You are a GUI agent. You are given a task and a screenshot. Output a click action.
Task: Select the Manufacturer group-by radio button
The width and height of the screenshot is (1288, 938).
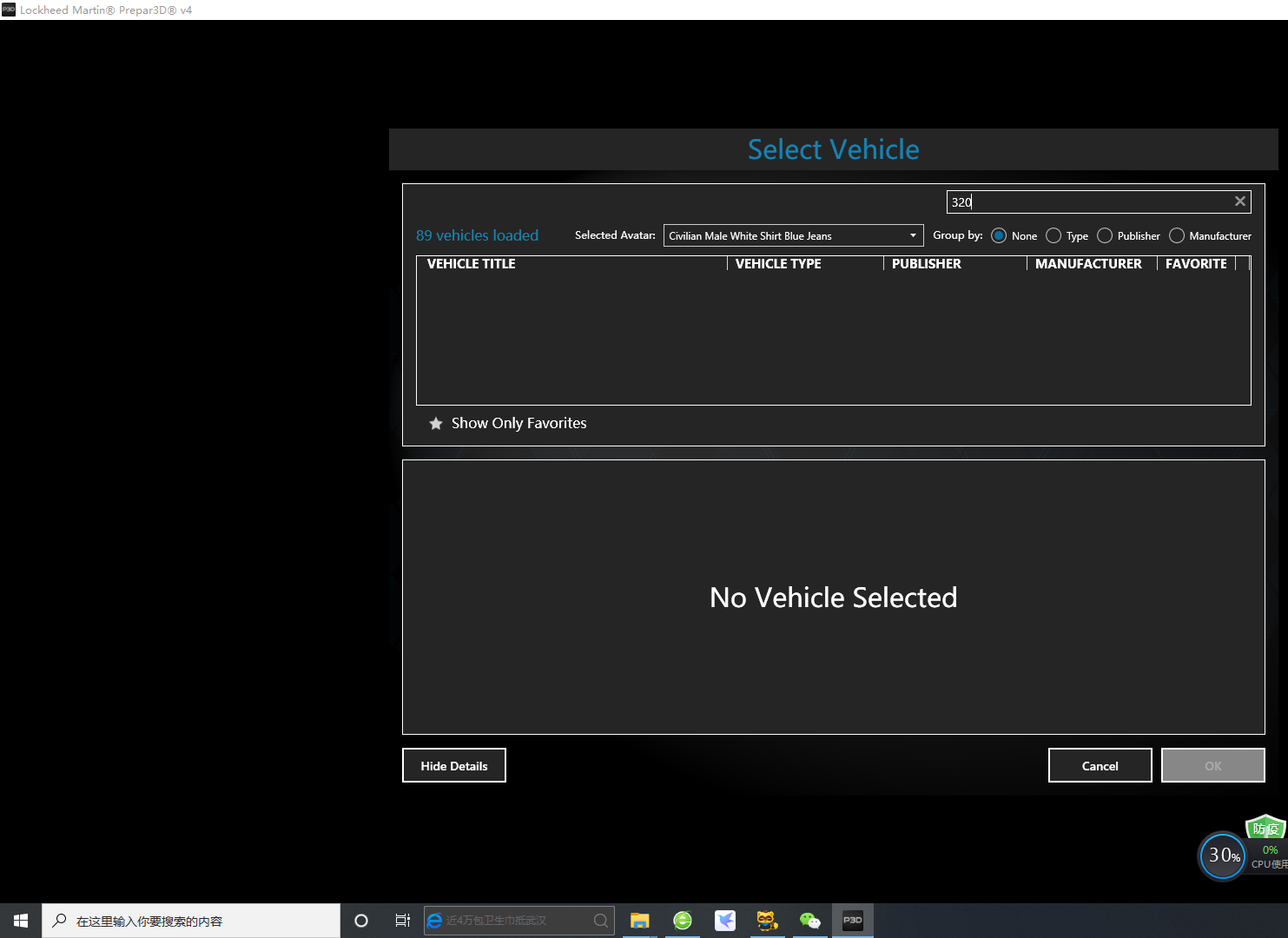(1177, 235)
